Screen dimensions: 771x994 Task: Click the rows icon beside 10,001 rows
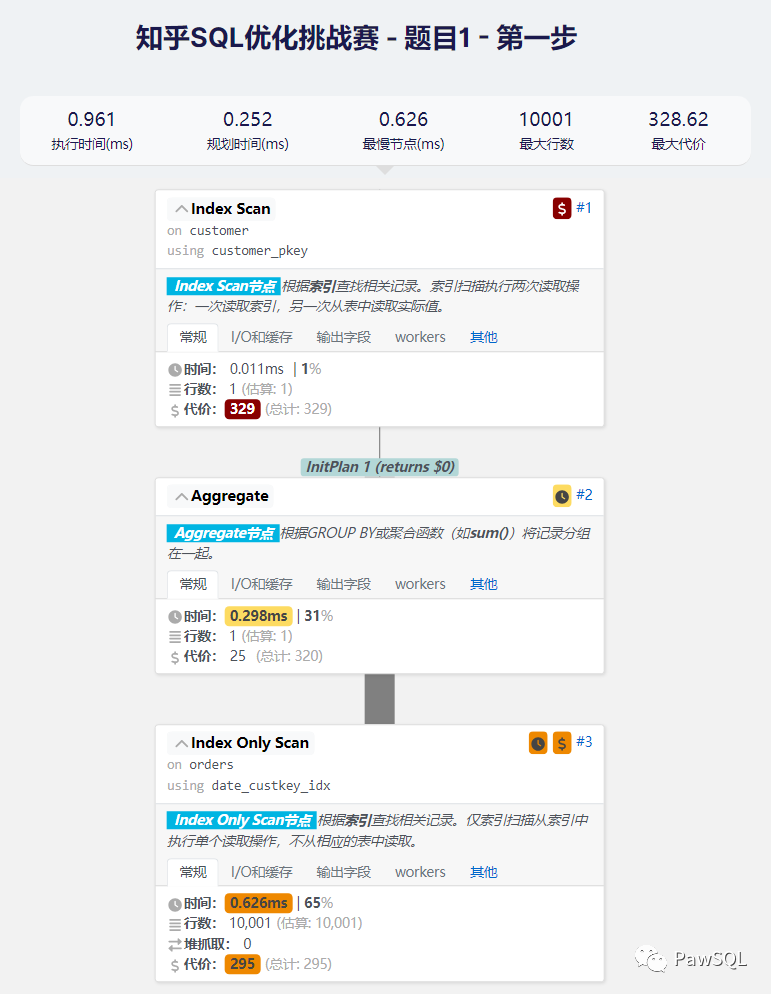tap(175, 924)
